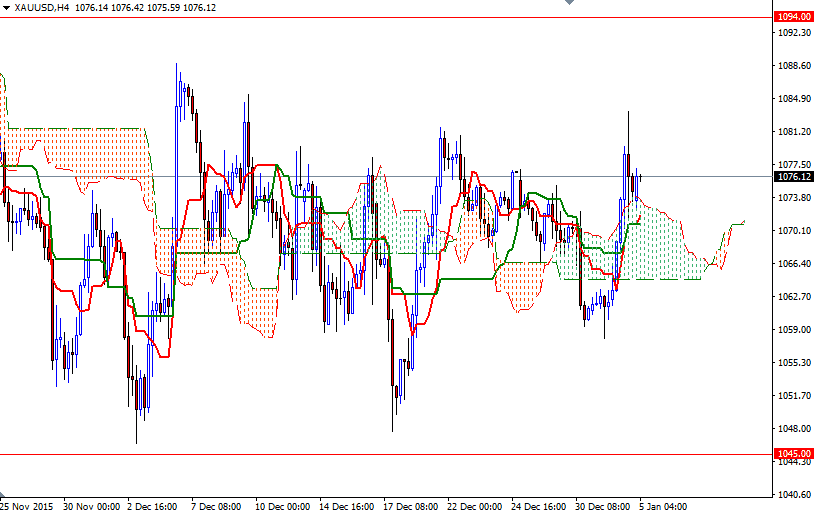The width and height of the screenshot is (814, 516).
Task: Click the 1088.60 price scale value
Action: (793, 66)
